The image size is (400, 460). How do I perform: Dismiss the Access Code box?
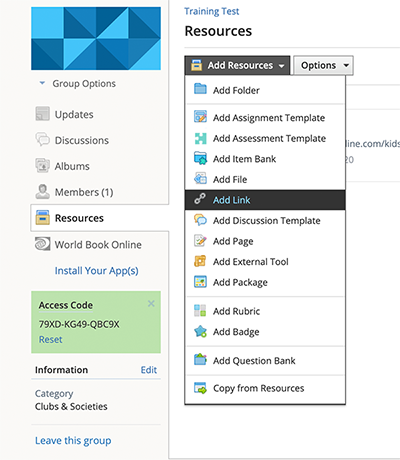point(151,303)
